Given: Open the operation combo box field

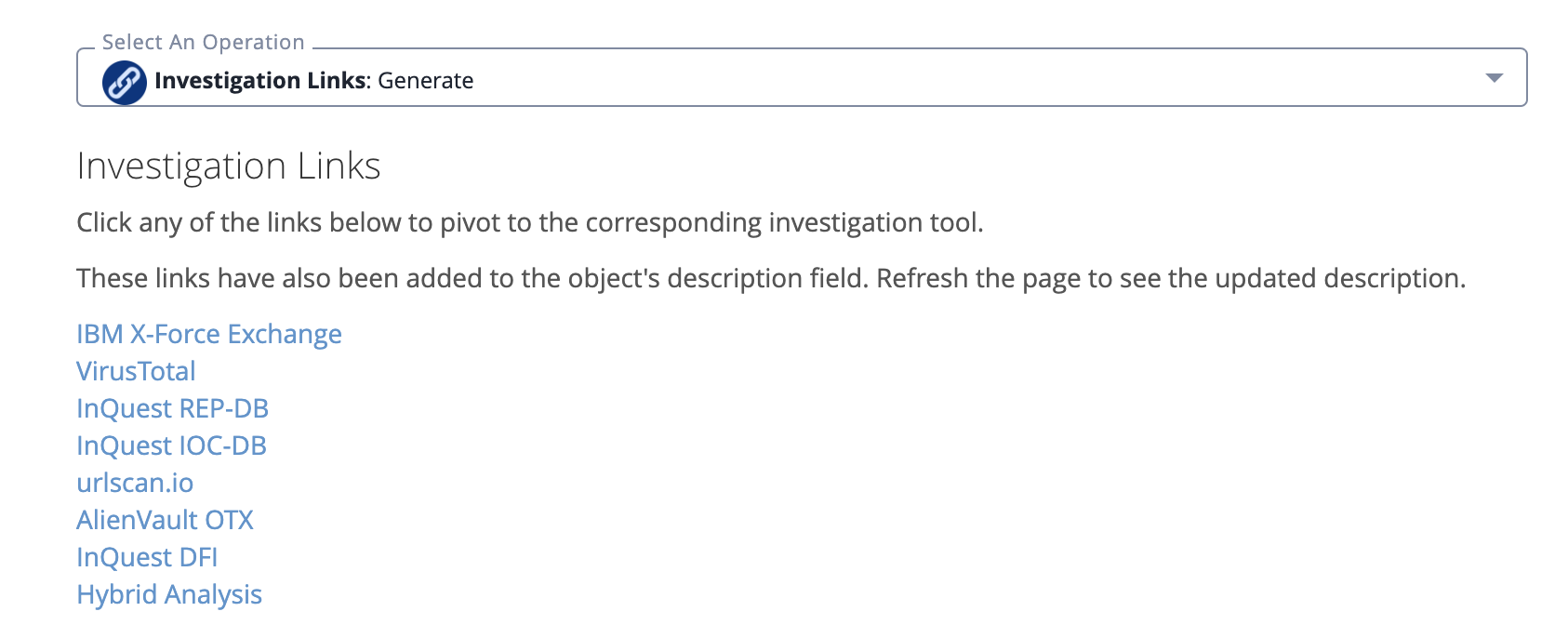Looking at the screenshot, I should [x=801, y=78].
